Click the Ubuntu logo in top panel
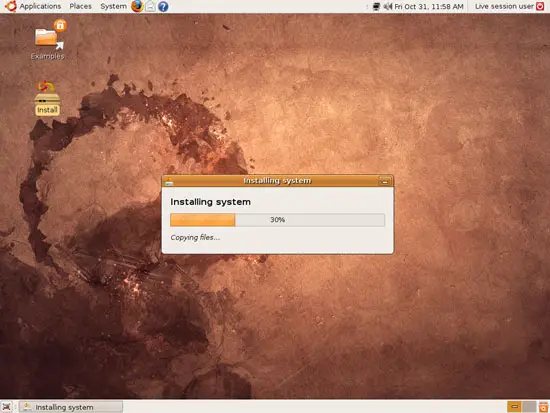The width and height of the screenshot is (550, 413). click(10, 6)
